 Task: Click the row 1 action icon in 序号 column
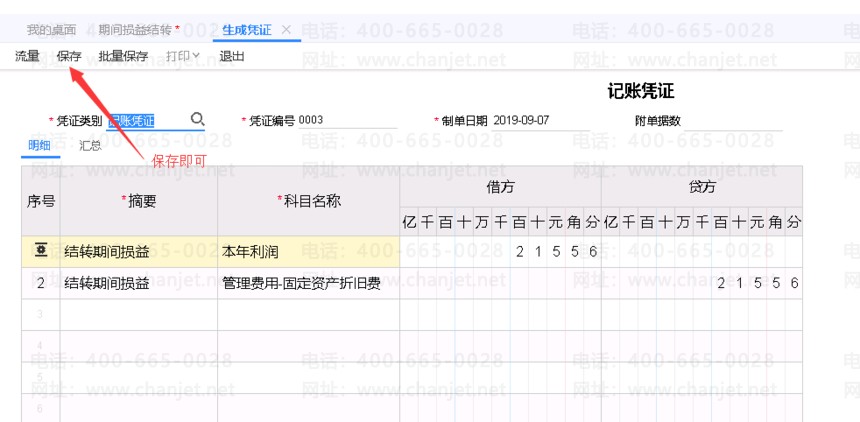[x=41, y=251]
